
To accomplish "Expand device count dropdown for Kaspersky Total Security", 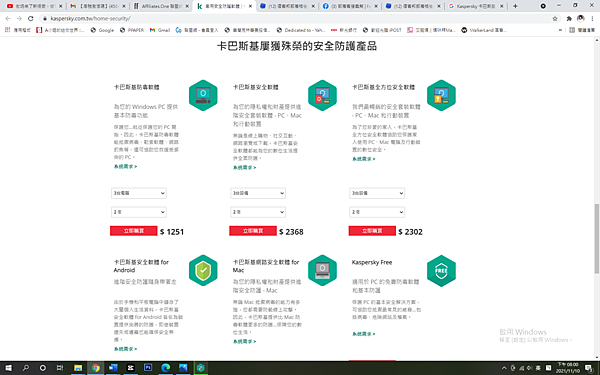I will [x=377, y=193].
